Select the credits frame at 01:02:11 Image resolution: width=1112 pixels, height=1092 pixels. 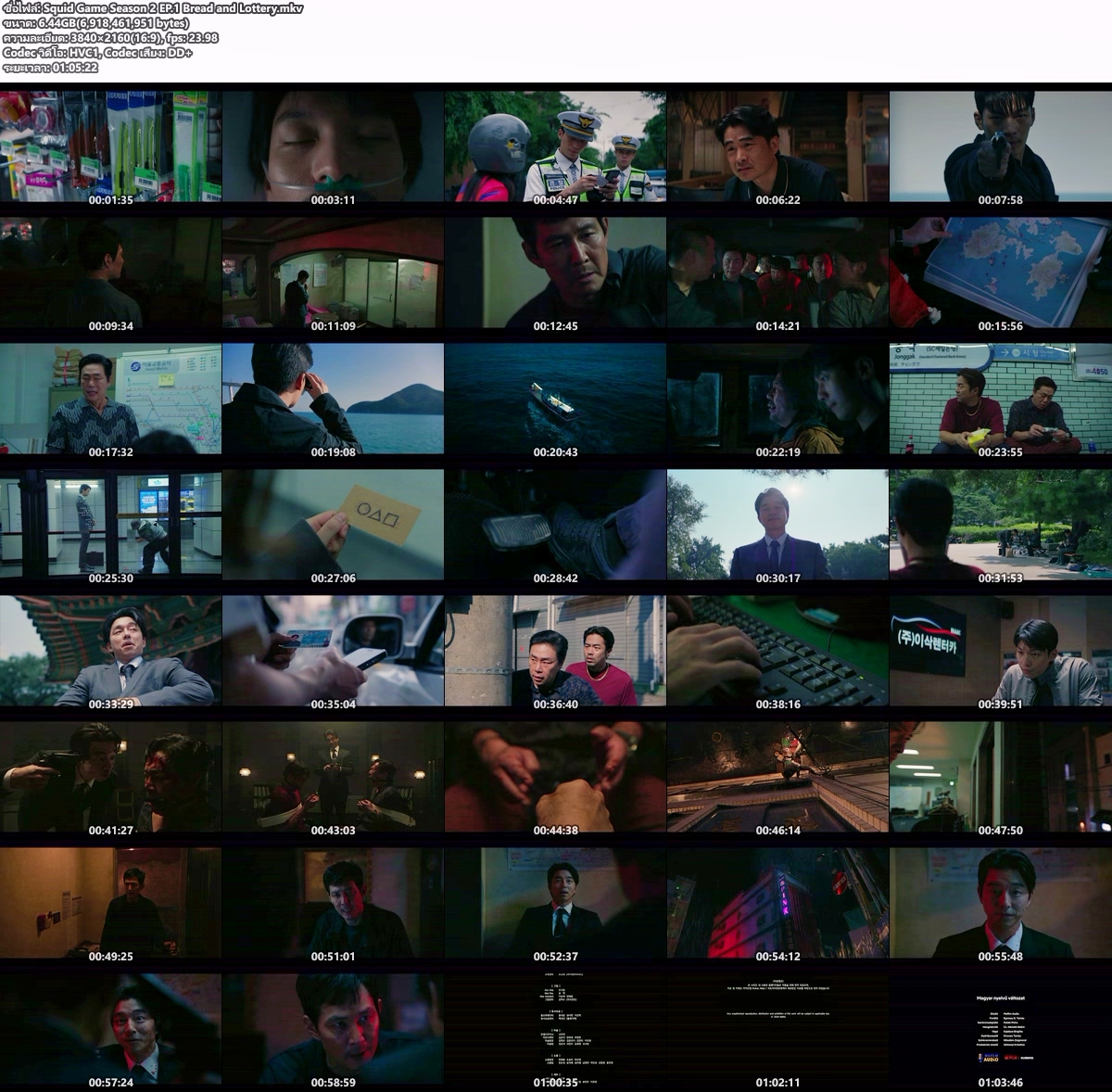[778, 1029]
